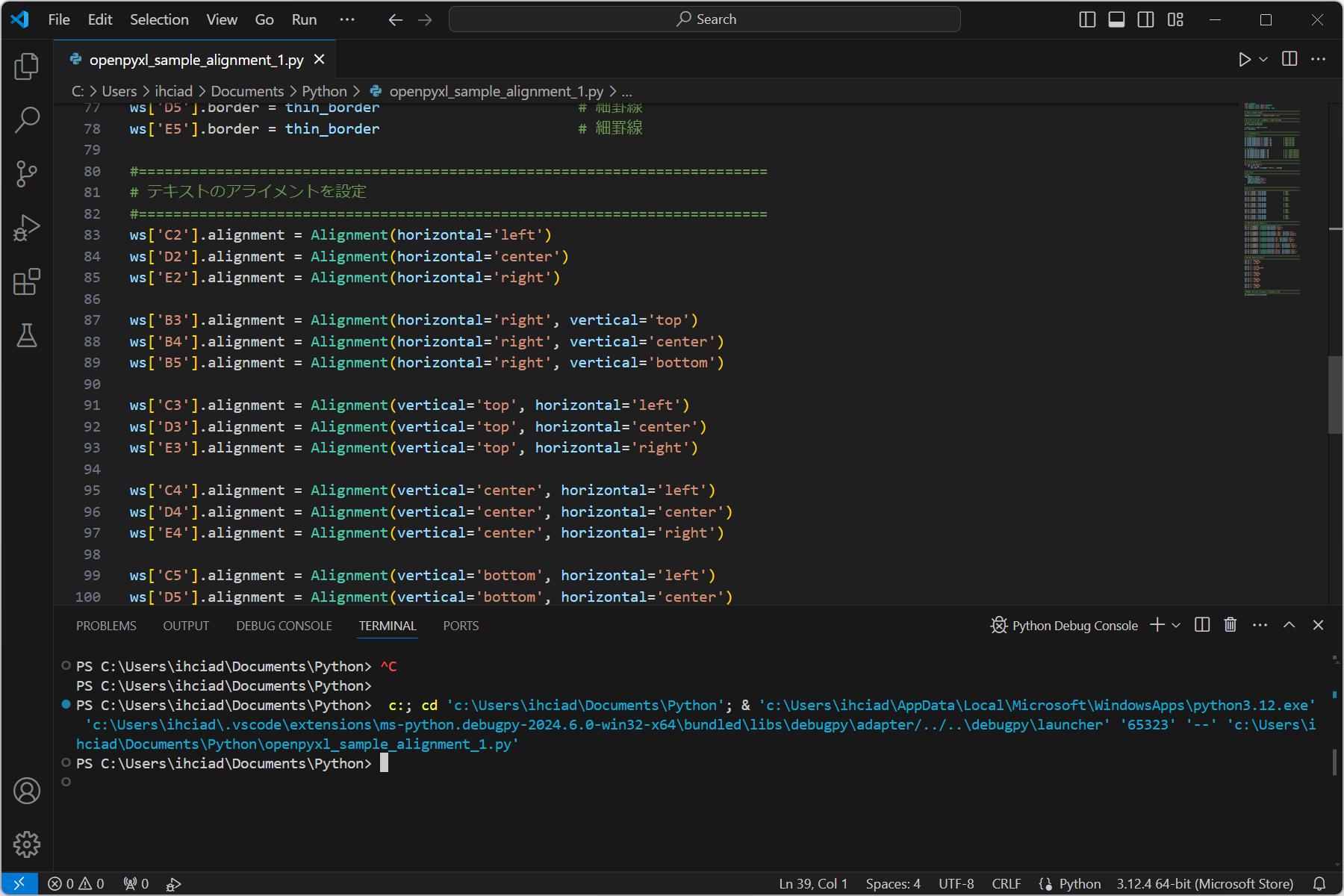
Task: Click Ln 39, Col 1 indicator
Action: pyautogui.click(x=813, y=884)
